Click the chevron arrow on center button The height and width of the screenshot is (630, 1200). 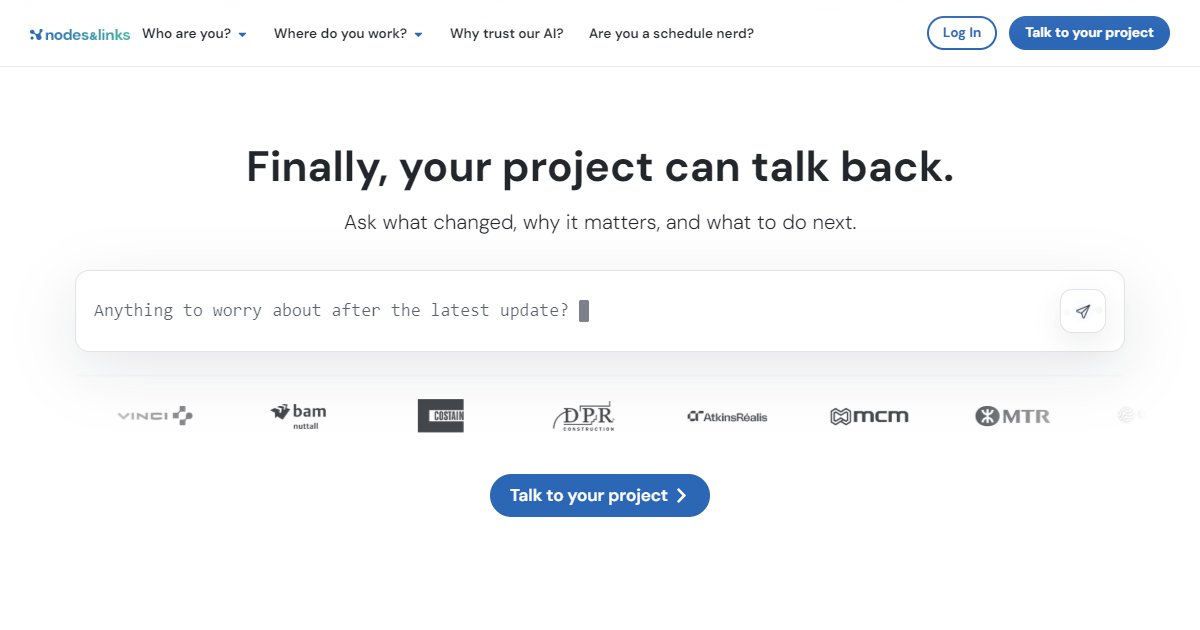(x=682, y=496)
